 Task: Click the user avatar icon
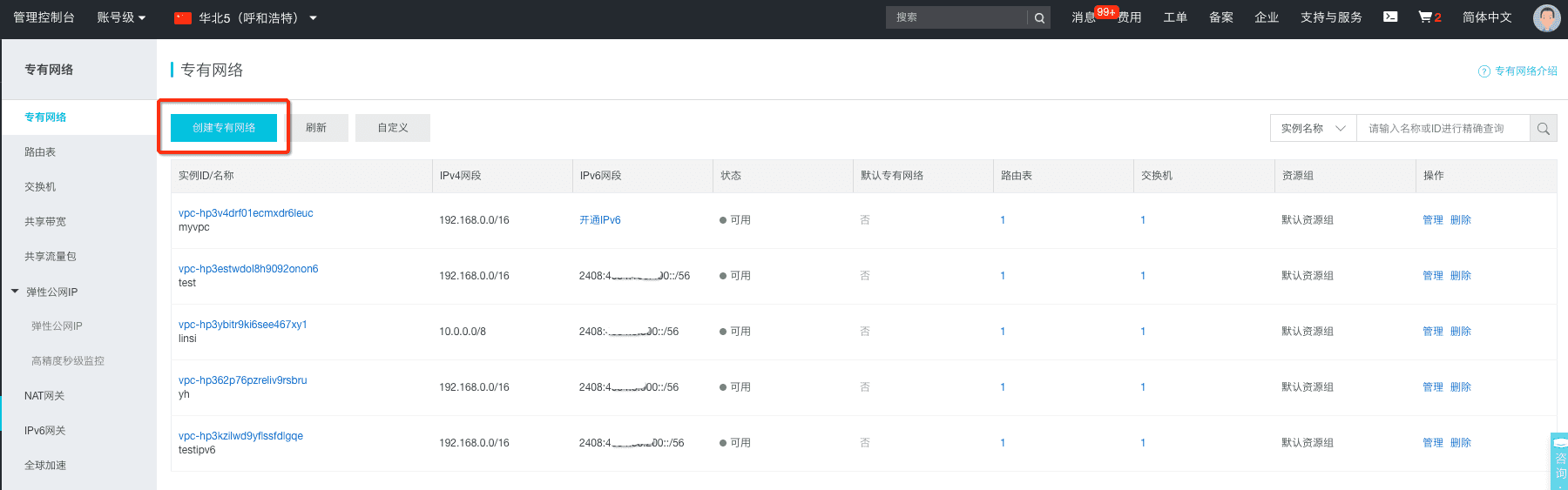coord(1546,17)
